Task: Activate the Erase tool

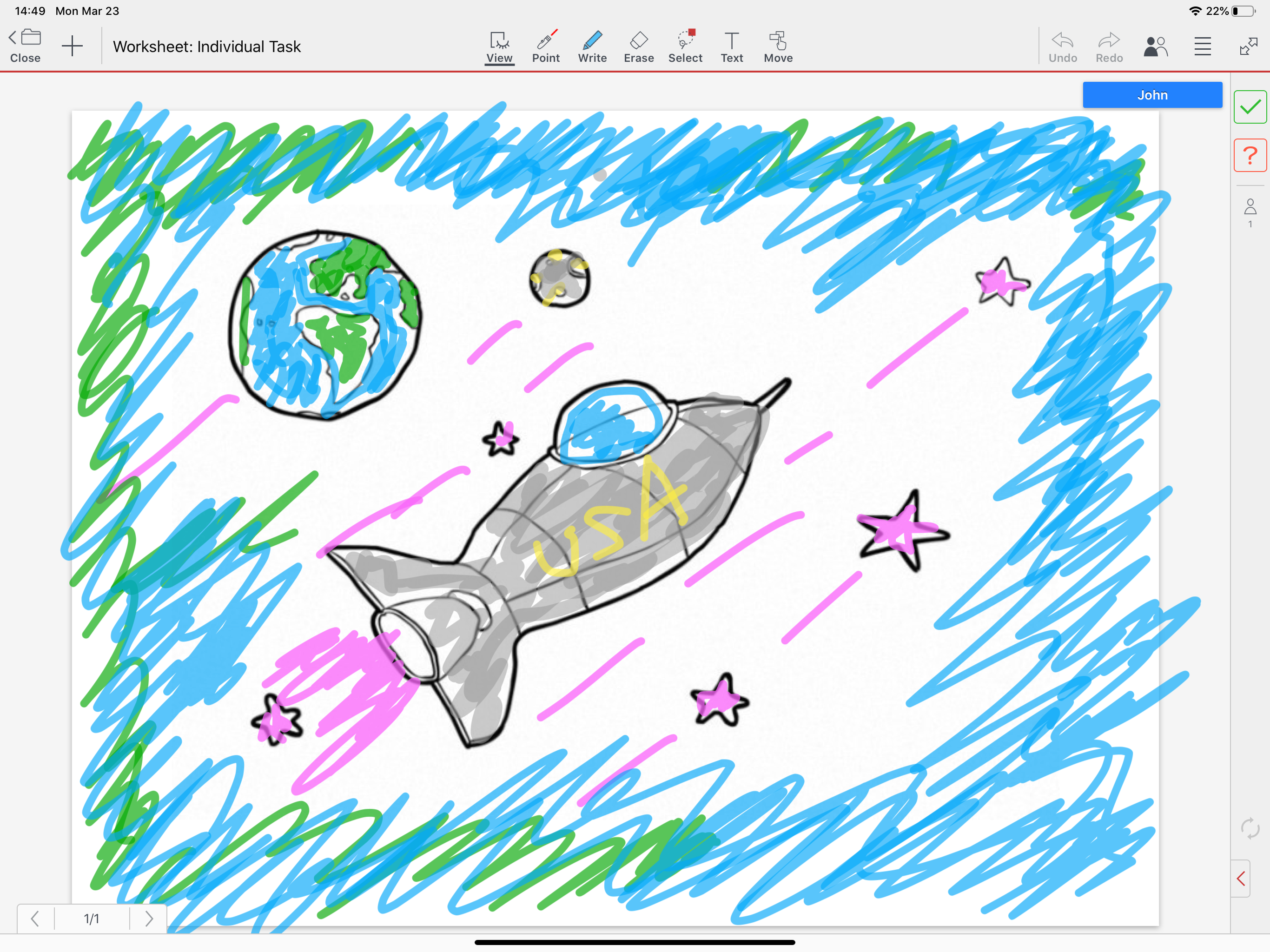Action: pyautogui.click(x=638, y=46)
